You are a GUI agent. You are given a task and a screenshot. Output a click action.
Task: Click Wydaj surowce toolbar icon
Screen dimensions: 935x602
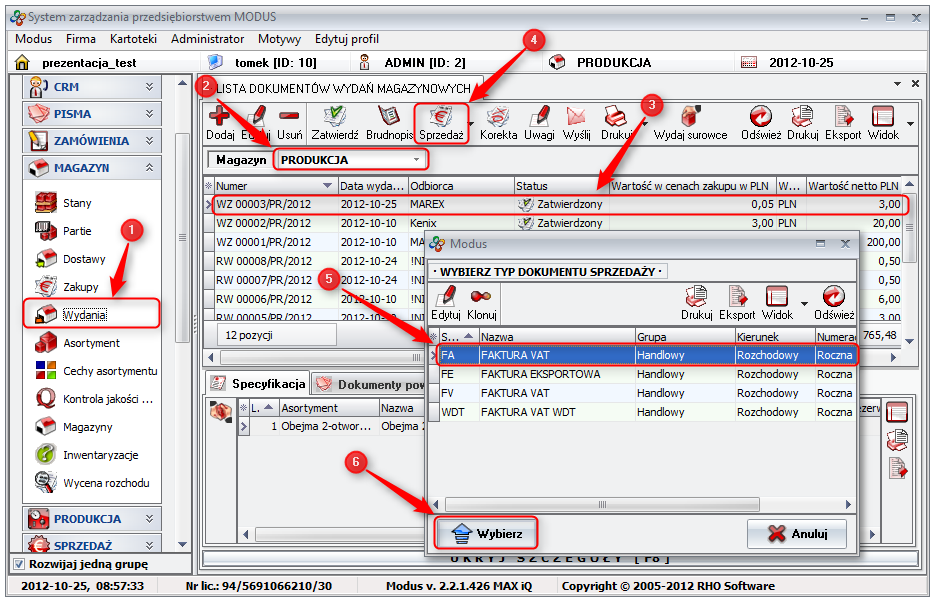(x=690, y=123)
